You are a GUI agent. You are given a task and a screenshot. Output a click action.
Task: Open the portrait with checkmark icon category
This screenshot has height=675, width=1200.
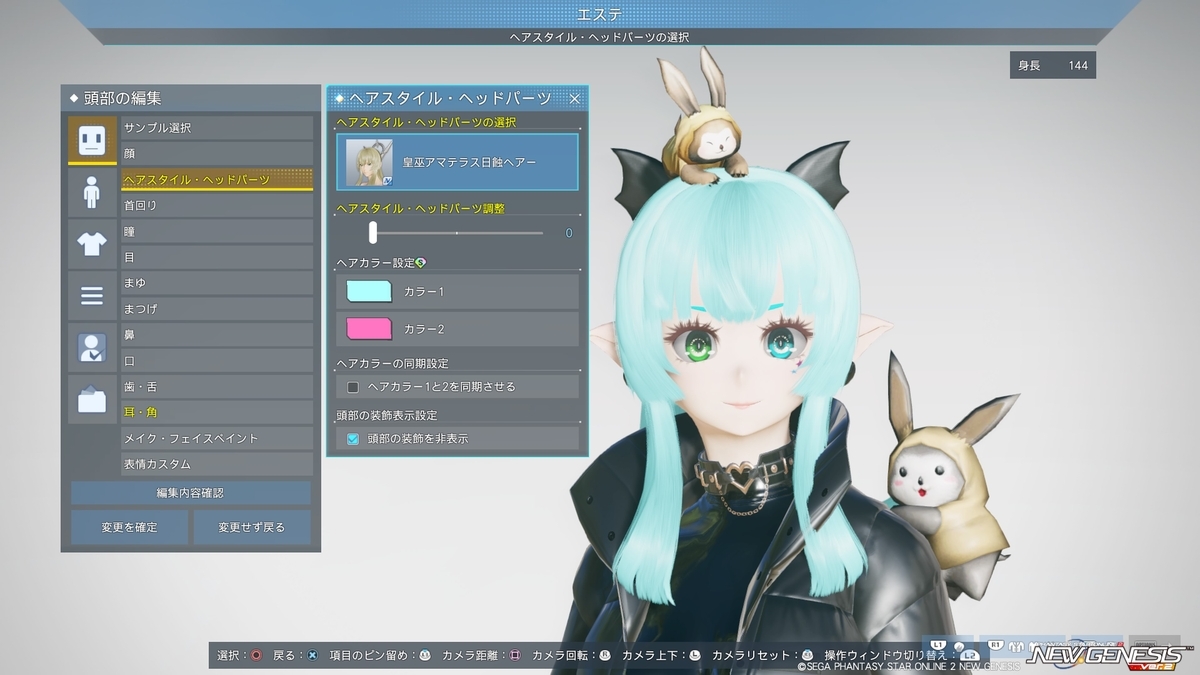92,348
